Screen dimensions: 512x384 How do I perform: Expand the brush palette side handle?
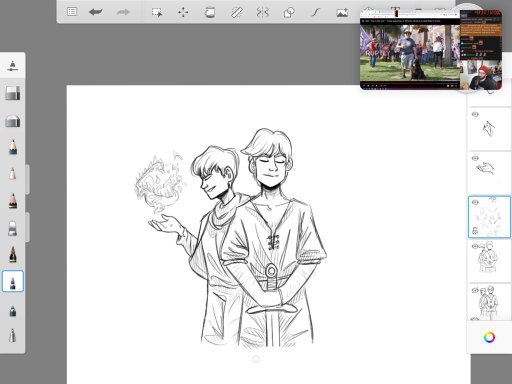[28, 179]
